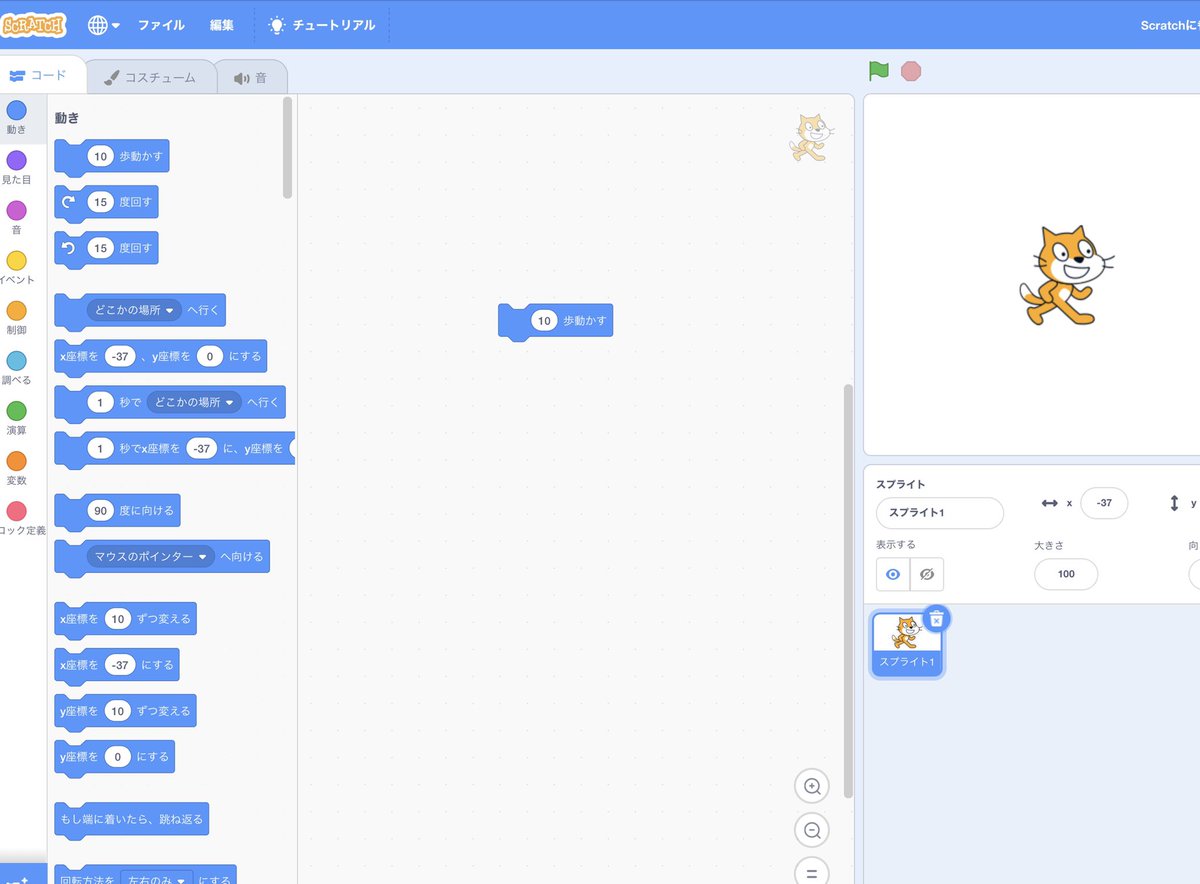Reset workspace zoom with the equals button

[812, 872]
